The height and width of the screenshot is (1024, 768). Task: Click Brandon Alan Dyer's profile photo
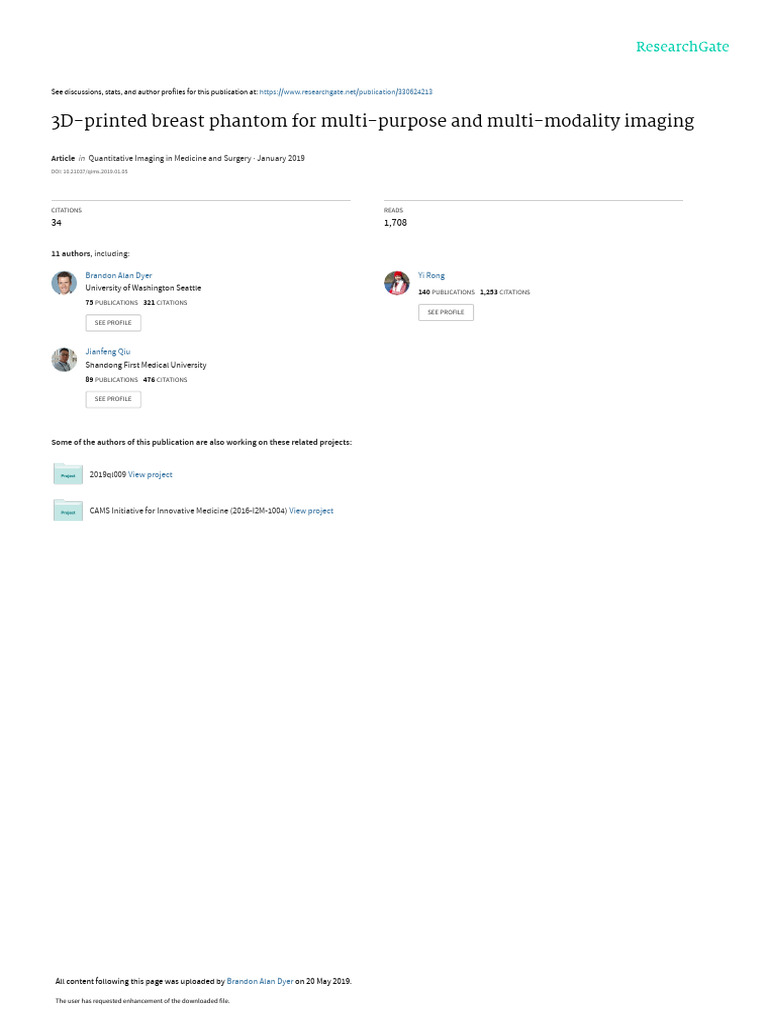64,283
